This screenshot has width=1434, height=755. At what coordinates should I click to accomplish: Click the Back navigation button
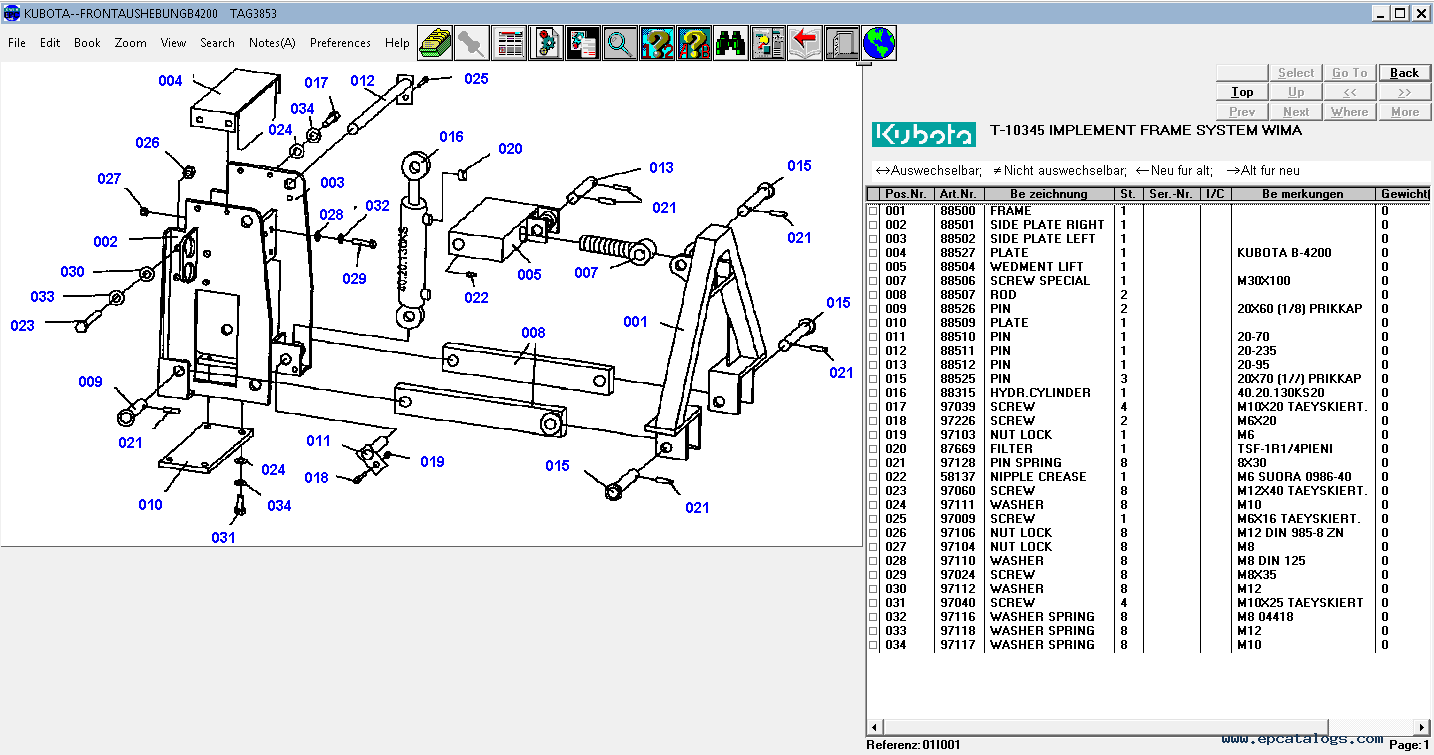[x=1404, y=73]
